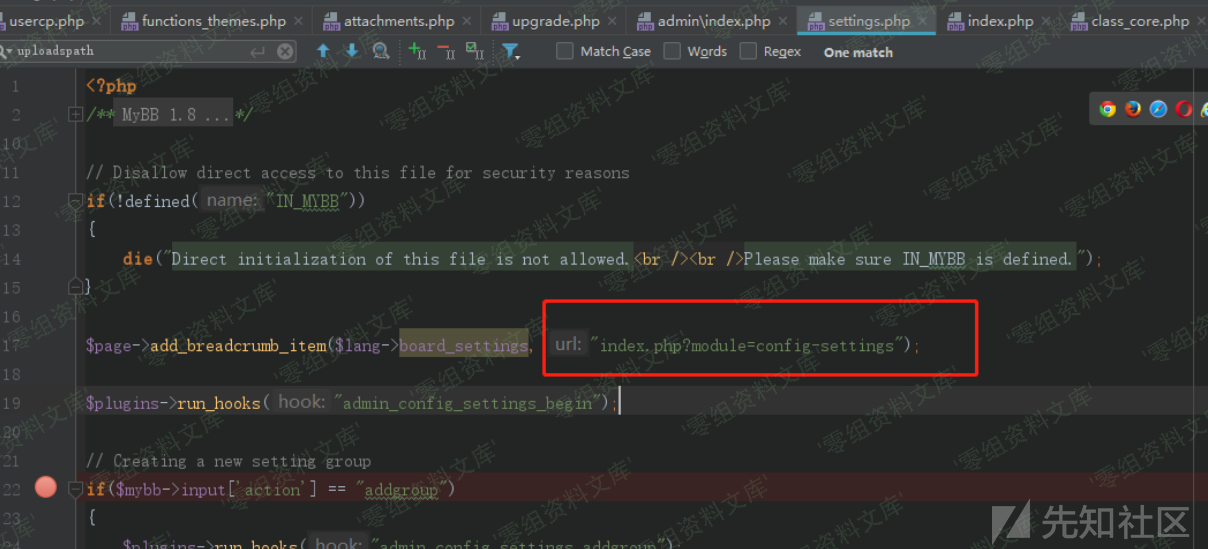Screen dimensions: 1208x549
Task: Remove the breakpoint on line 22
Action: point(46,487)
